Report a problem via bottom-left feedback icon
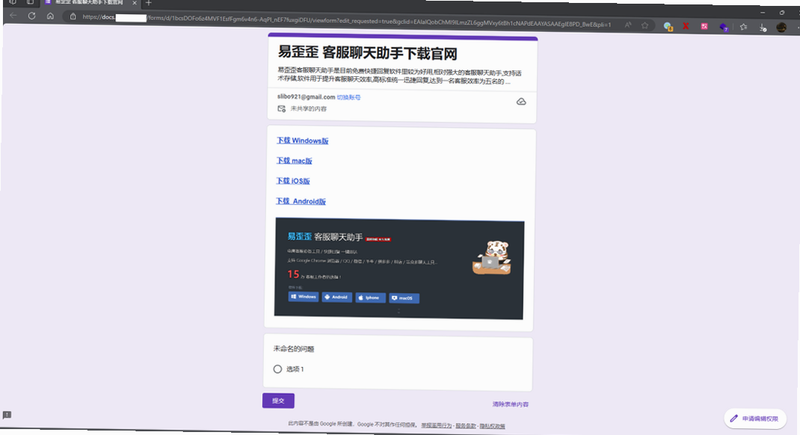This screenshot has height=435, width=800. pyautogui.click(x=7, y=415)
